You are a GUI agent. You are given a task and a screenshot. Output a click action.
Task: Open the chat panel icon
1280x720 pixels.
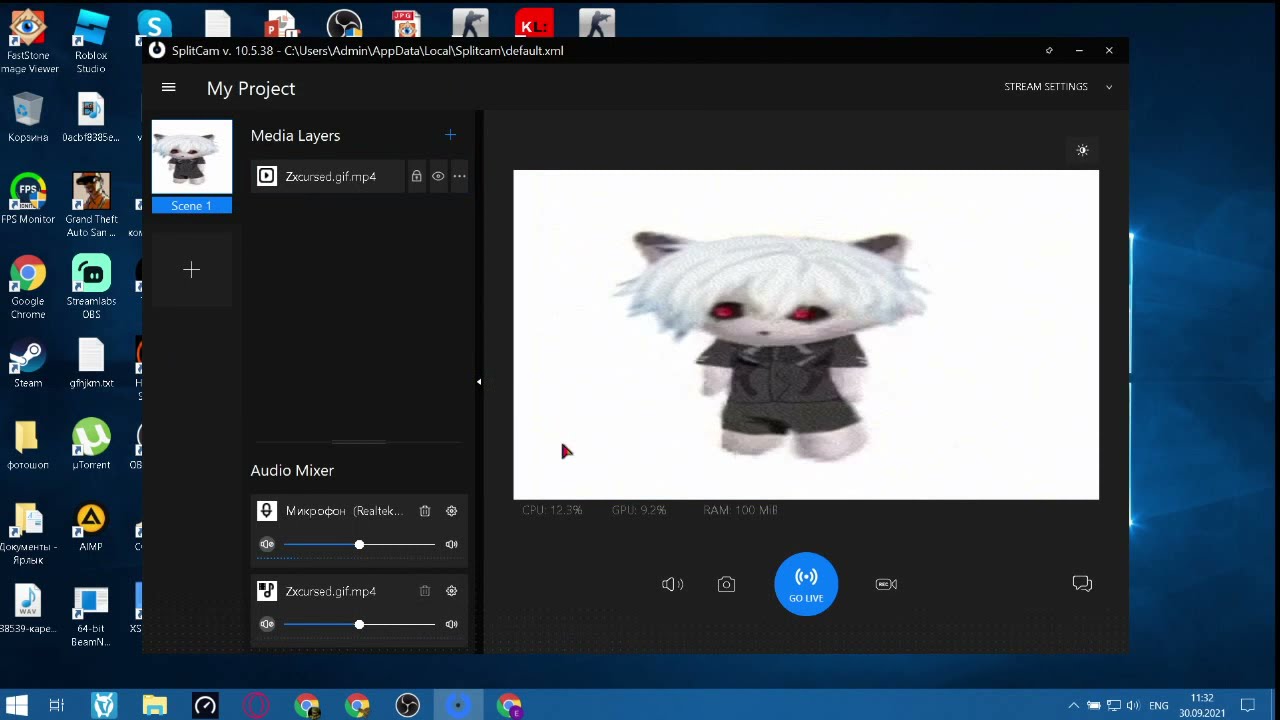click(1082, 584)
